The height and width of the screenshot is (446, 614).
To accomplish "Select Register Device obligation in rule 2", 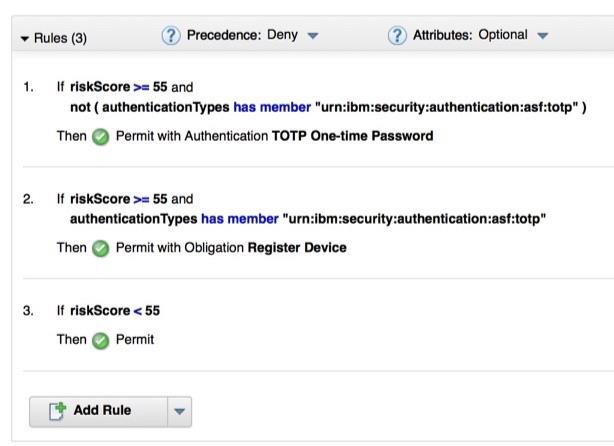I will pyautogui.click(x=297, y=248).
